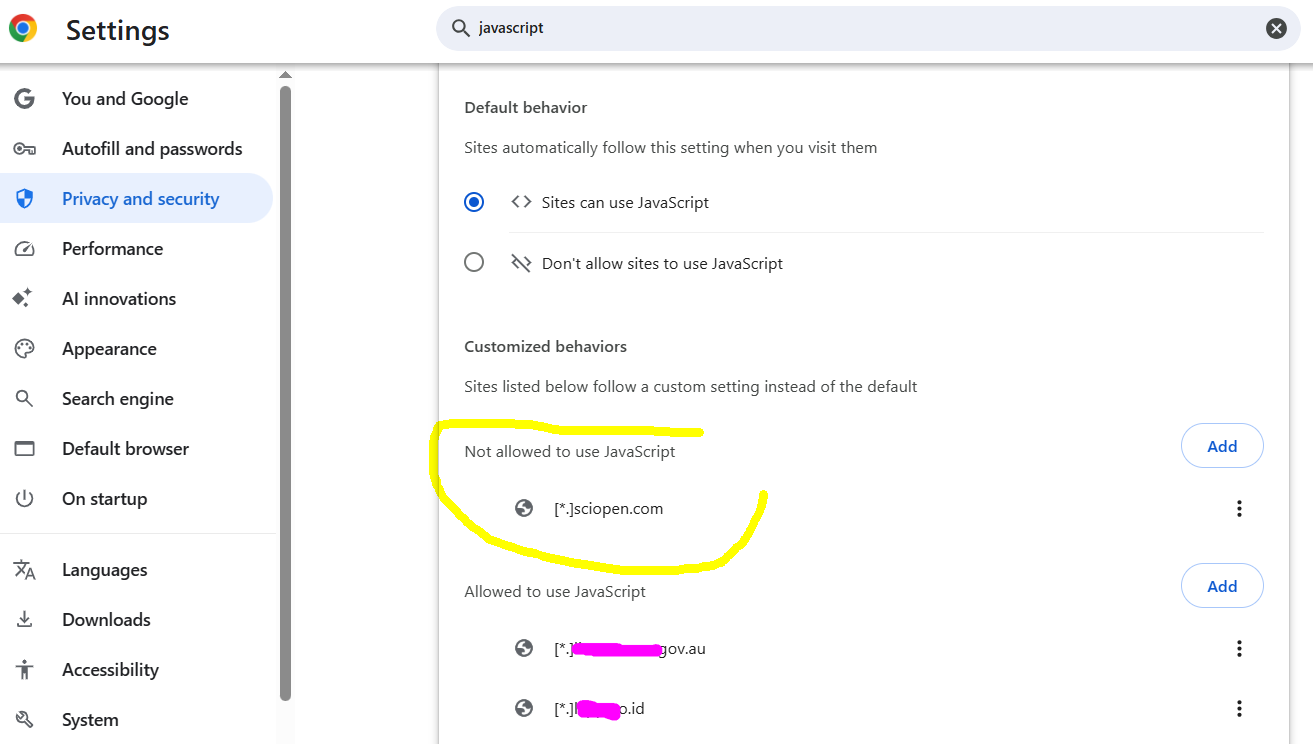Open Autofill and passwords section
1313x744 pixels.
[152, 149]
